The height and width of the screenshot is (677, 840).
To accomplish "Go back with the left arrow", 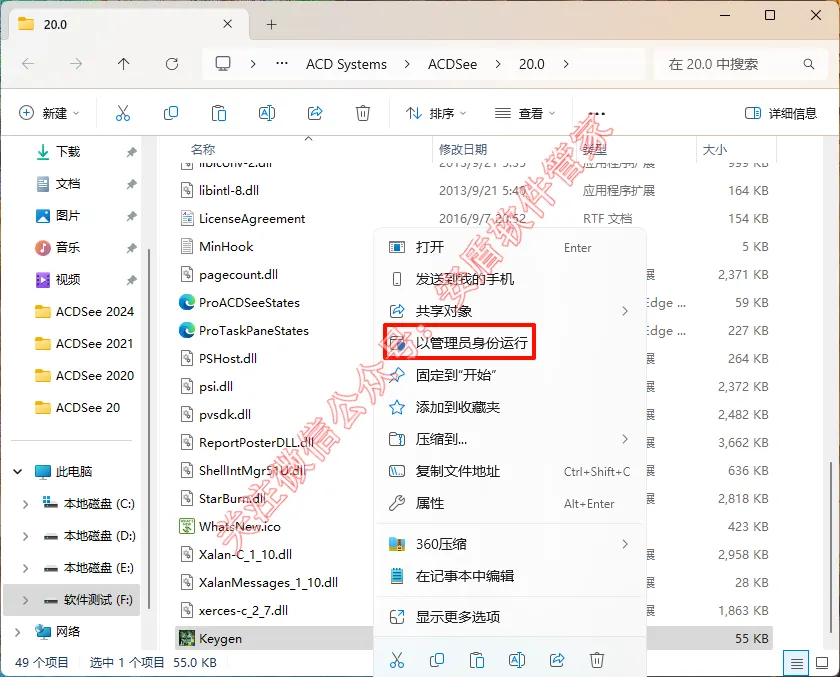I will [x=28, y=64].
